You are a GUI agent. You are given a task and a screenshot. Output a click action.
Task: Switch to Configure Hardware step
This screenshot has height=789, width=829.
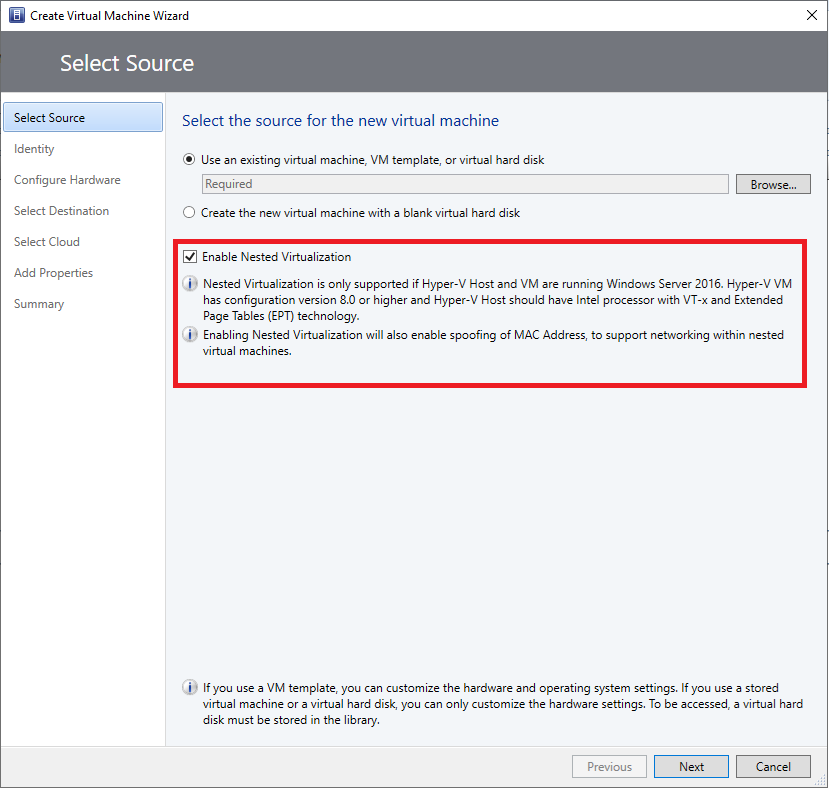(x=67, y=180)
